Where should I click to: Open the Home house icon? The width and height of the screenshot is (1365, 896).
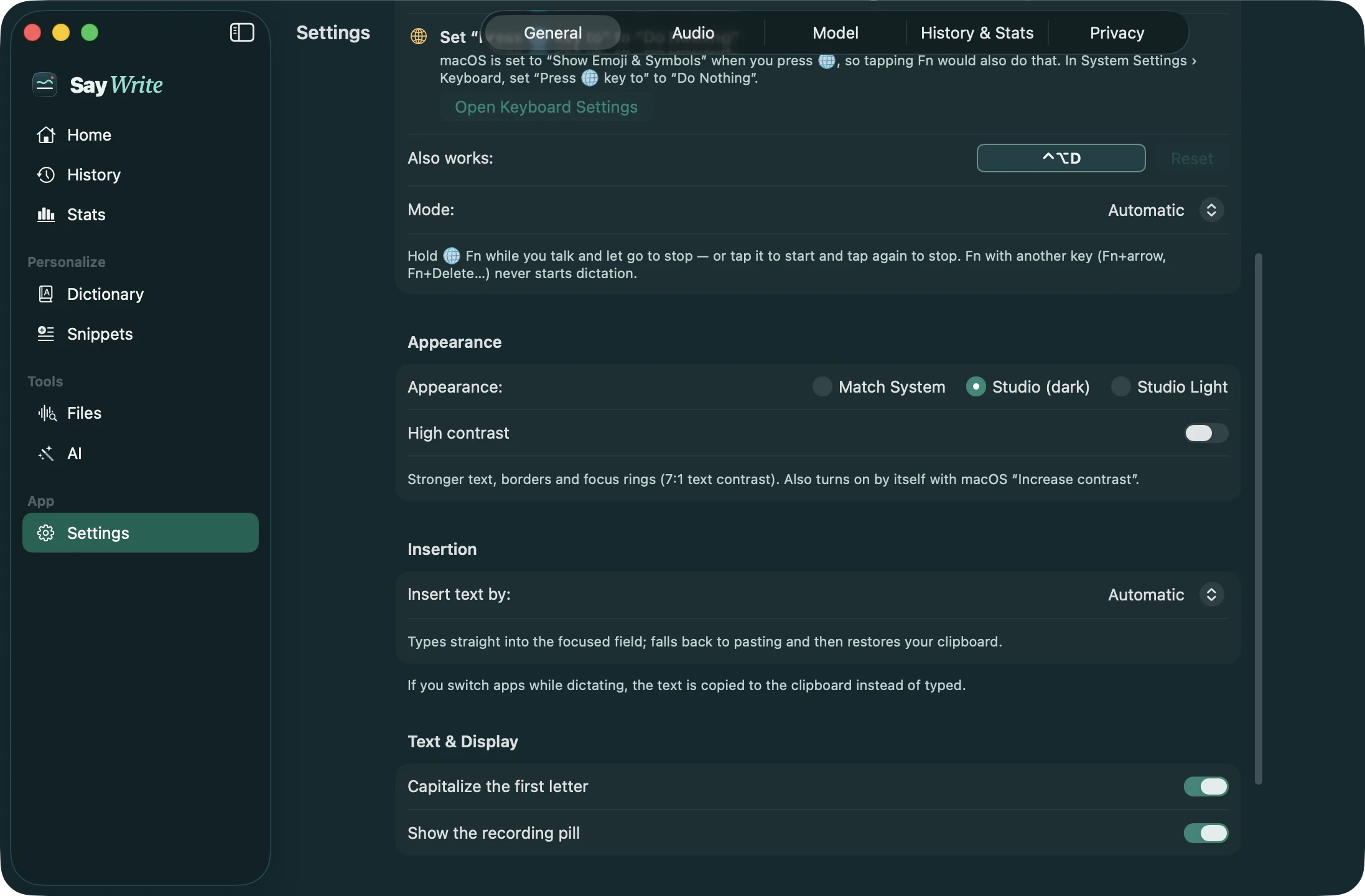pyautogui.click(x=46, y=135)
